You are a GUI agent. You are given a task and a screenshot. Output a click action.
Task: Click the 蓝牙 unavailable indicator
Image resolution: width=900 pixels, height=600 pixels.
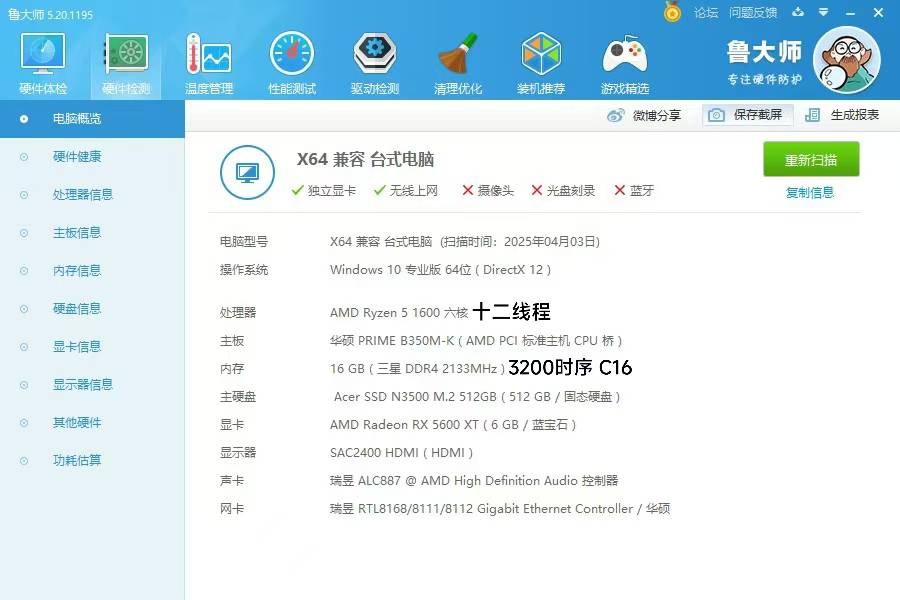[x=634, y=191]
